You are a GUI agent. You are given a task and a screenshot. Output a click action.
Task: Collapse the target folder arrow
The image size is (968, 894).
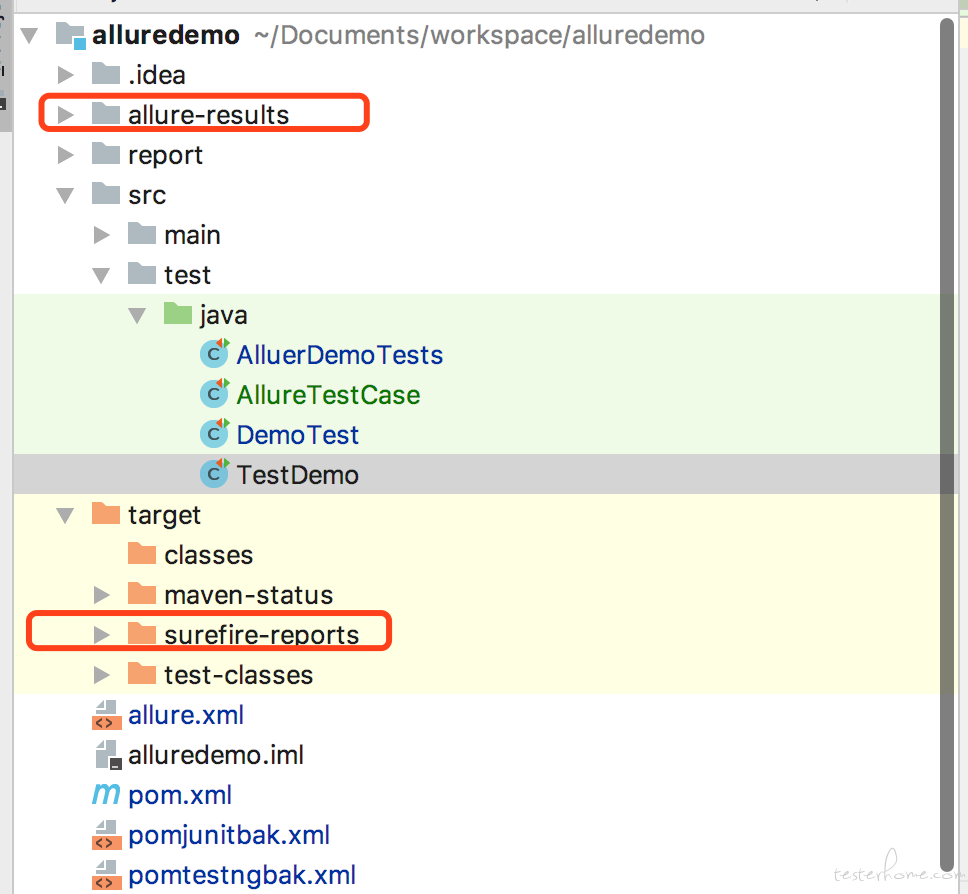point(65,515)
